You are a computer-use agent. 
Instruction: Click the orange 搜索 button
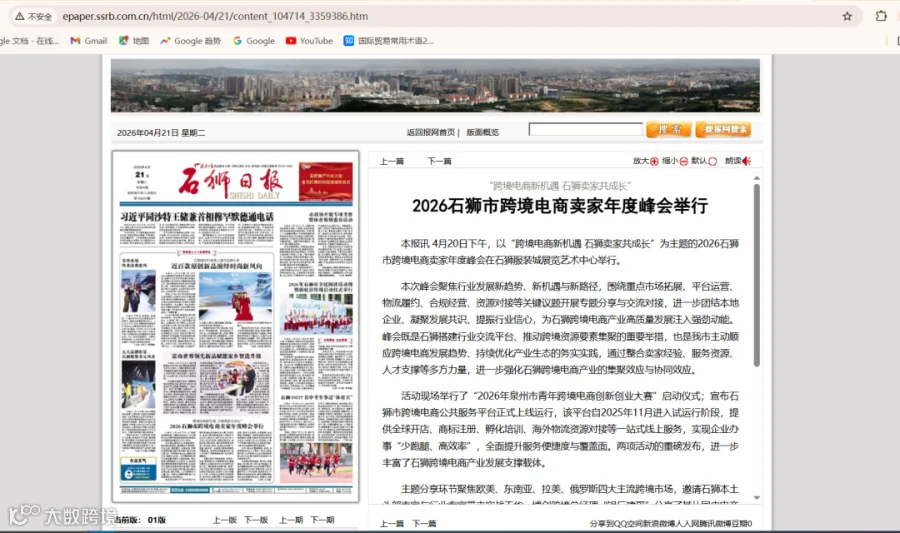click(x=668, y=130)
